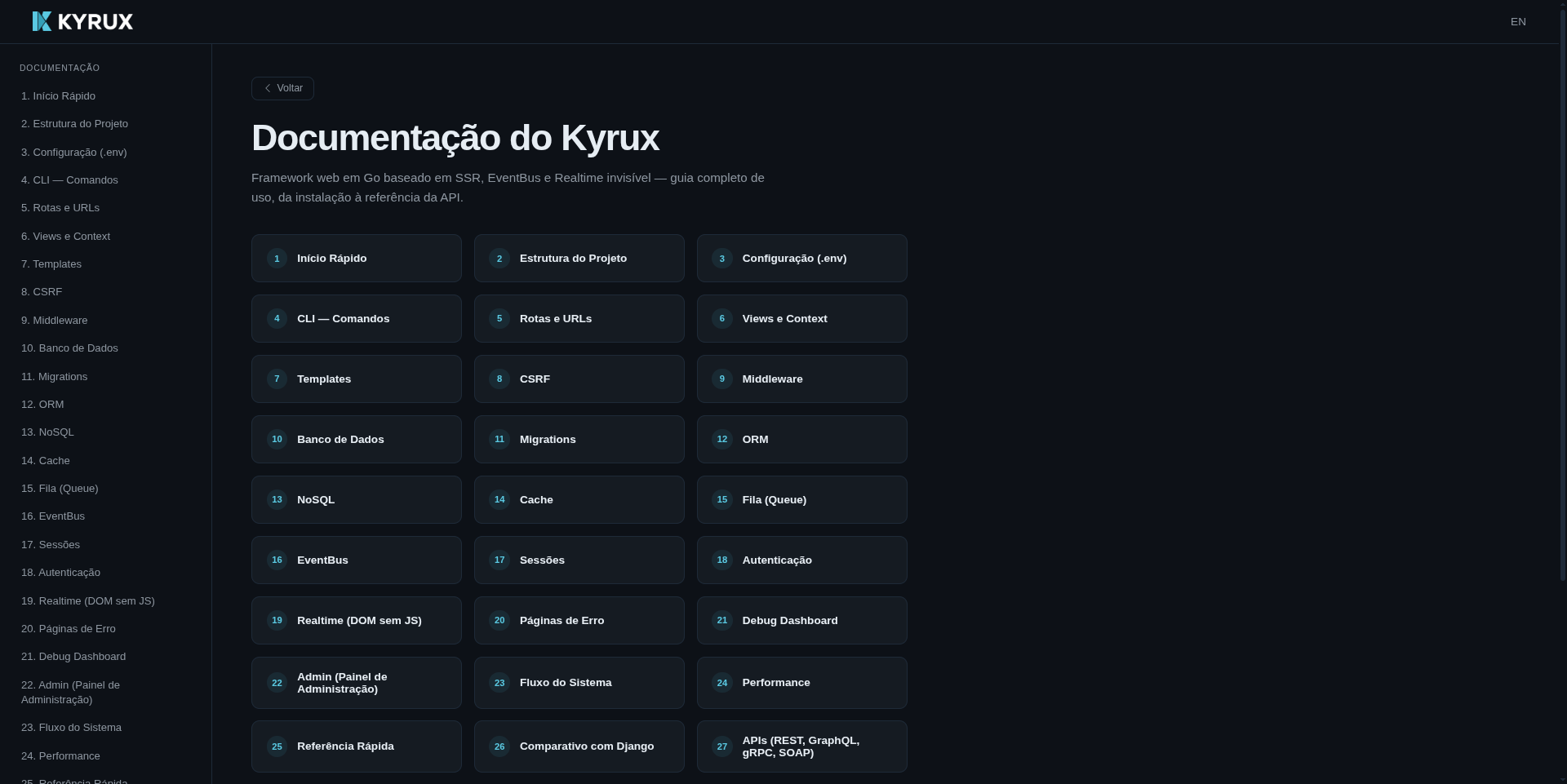Open the Realtime (DOM sem JS) card
The width and height of the screenshot is (1567, 784).
click(x=357, y=621)
